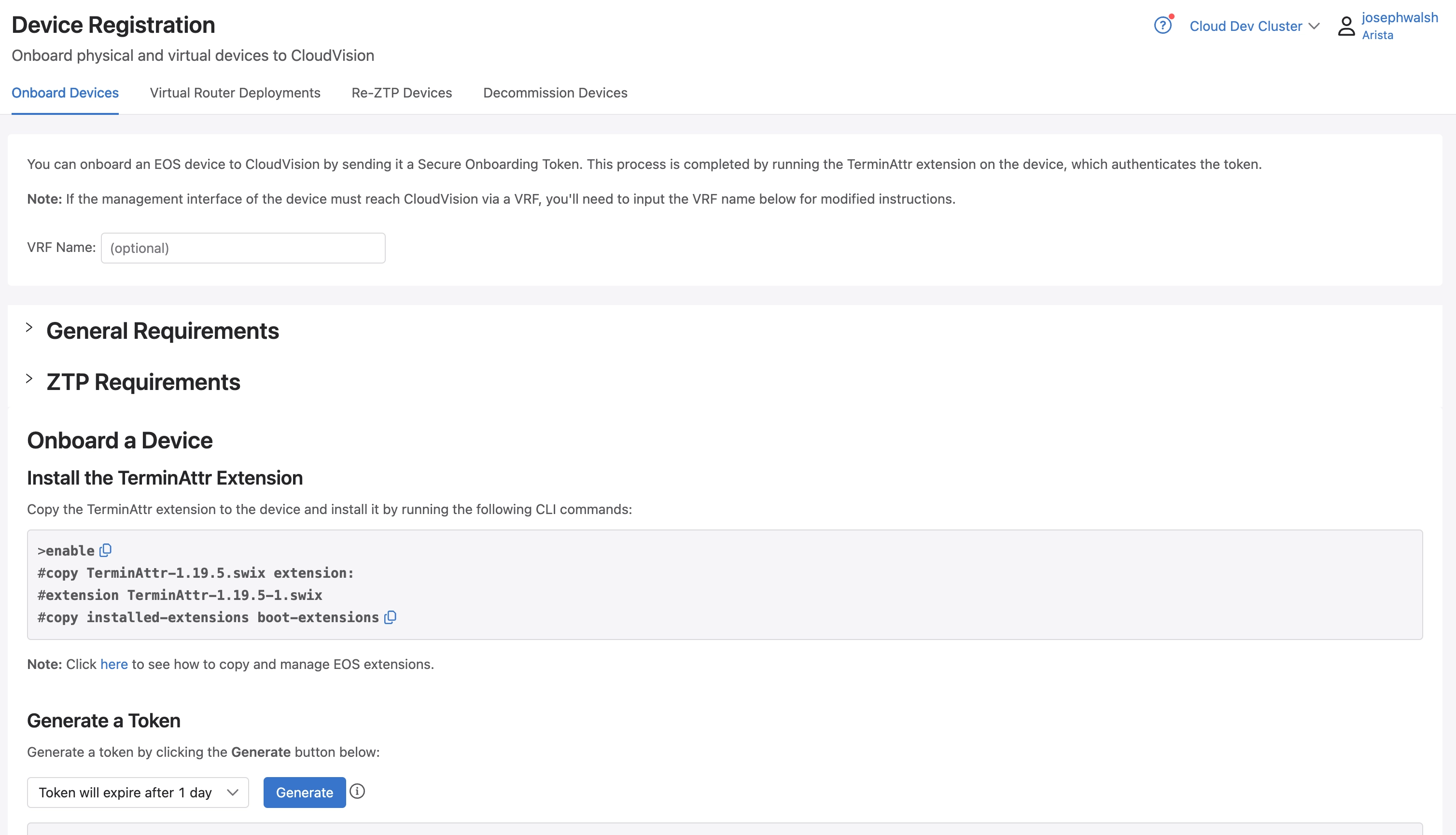The image size is (1456, 835).
Task: Click the '#extension TerminAttr-1.19.5-1.swix' line
Action: tap(180, 595)
